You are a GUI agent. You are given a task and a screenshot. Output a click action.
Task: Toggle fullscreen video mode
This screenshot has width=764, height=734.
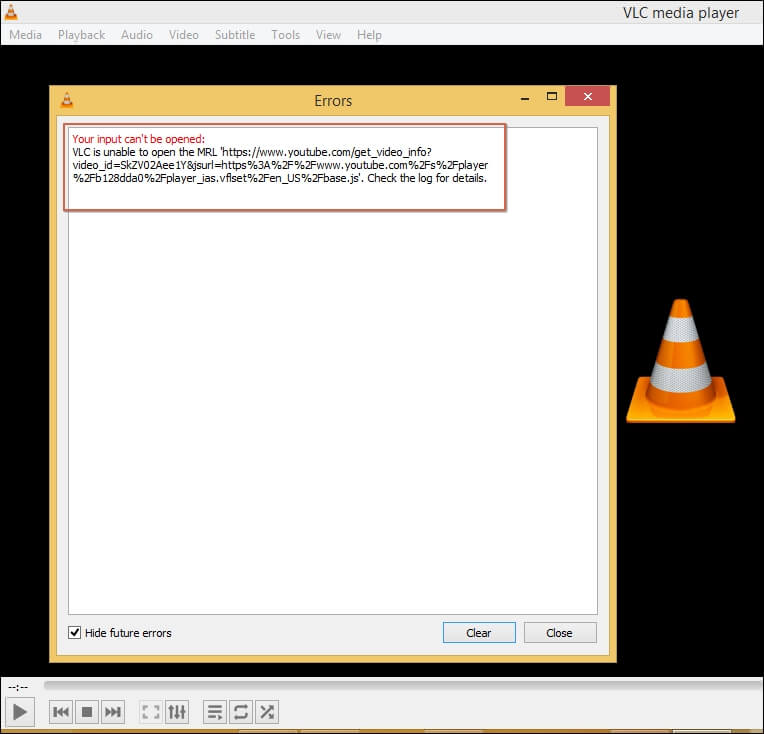151,712
